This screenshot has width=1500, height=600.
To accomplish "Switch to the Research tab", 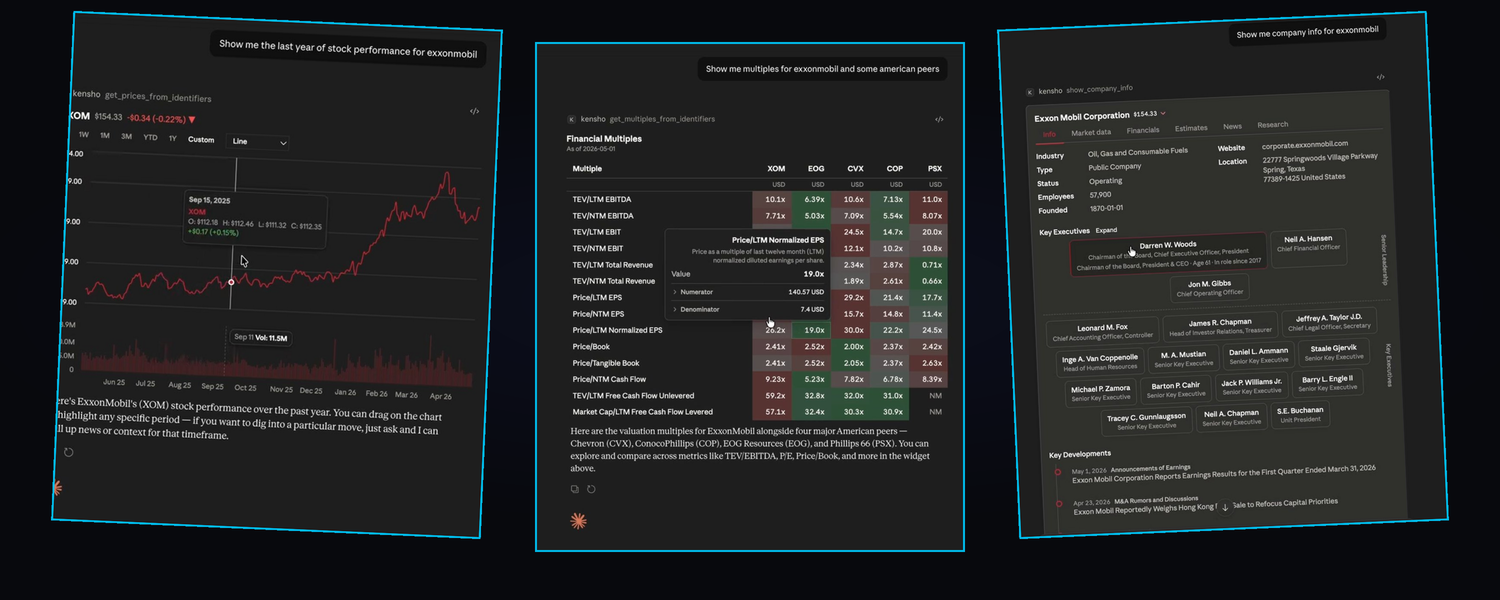I will (x=1272, y=125).
